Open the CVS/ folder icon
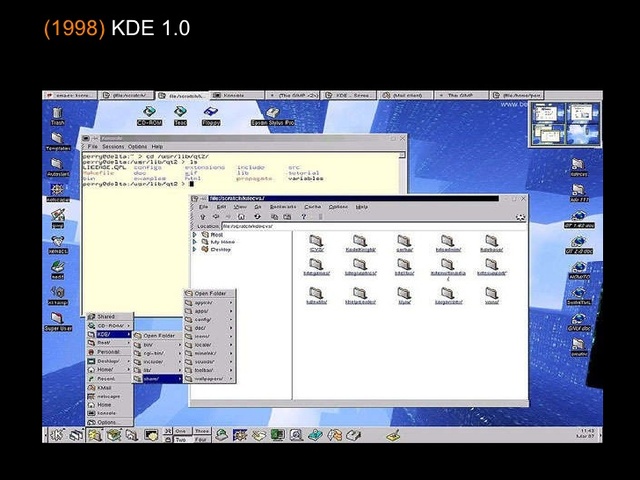Viewport: 640px width, 480px height. coord(316,243)
